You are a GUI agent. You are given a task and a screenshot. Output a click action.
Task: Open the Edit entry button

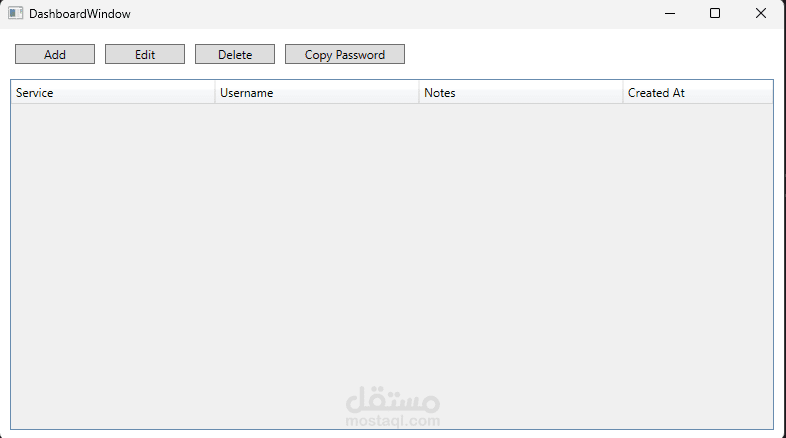pyautogui.click(x=145, y=54)
